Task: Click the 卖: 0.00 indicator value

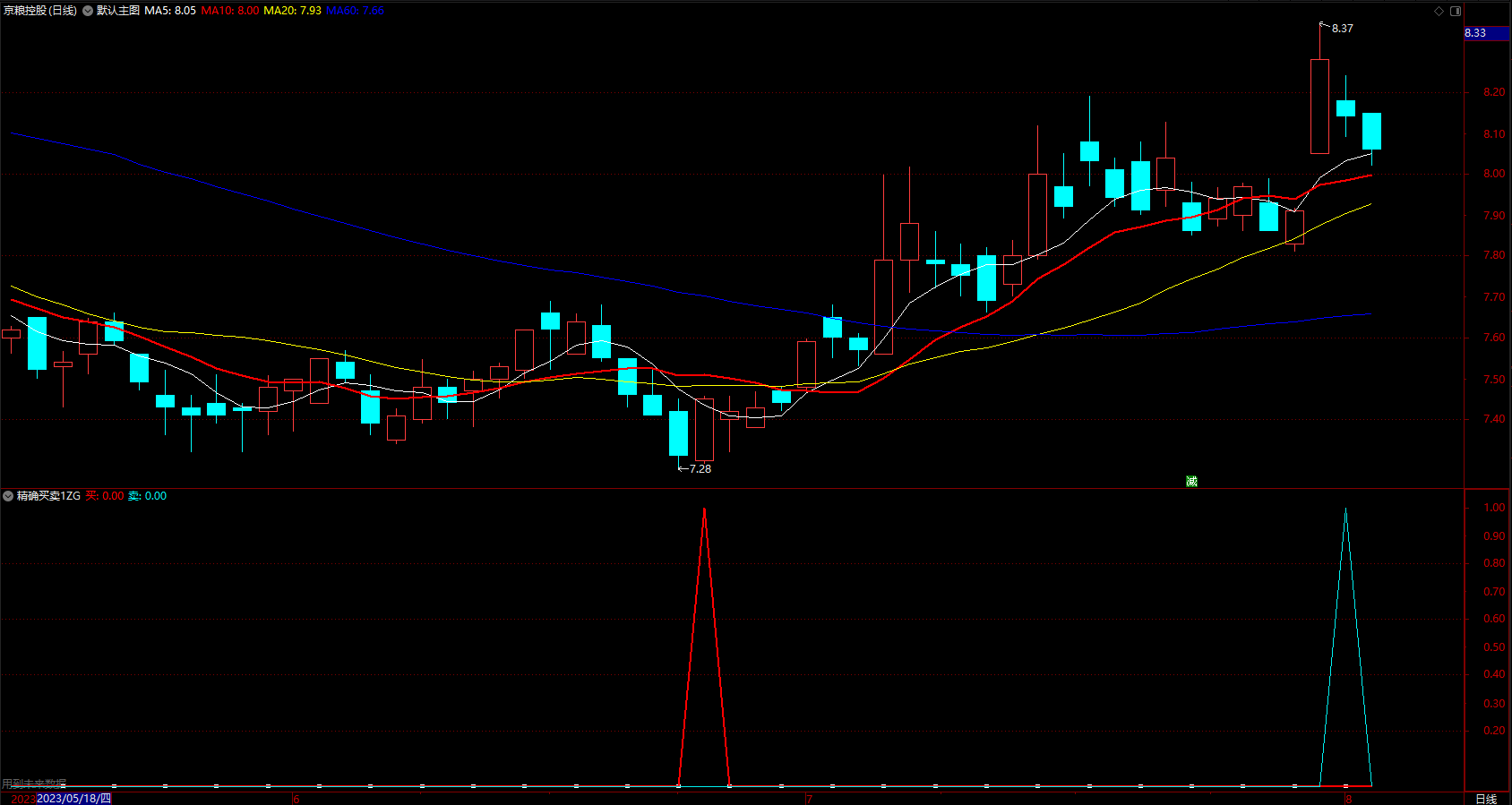Action: [147, 496]
